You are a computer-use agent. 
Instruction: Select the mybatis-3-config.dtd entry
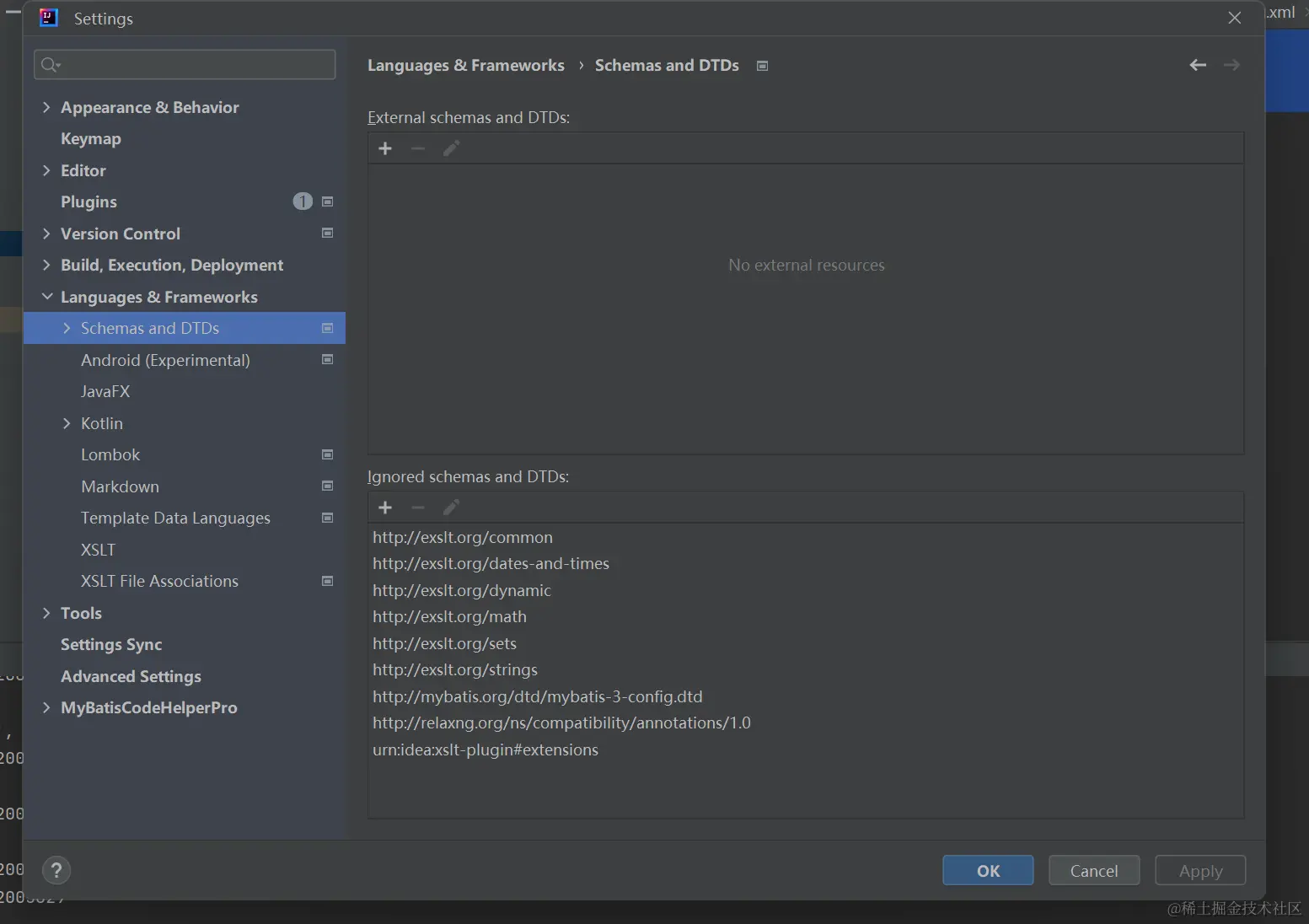(806, 696)
